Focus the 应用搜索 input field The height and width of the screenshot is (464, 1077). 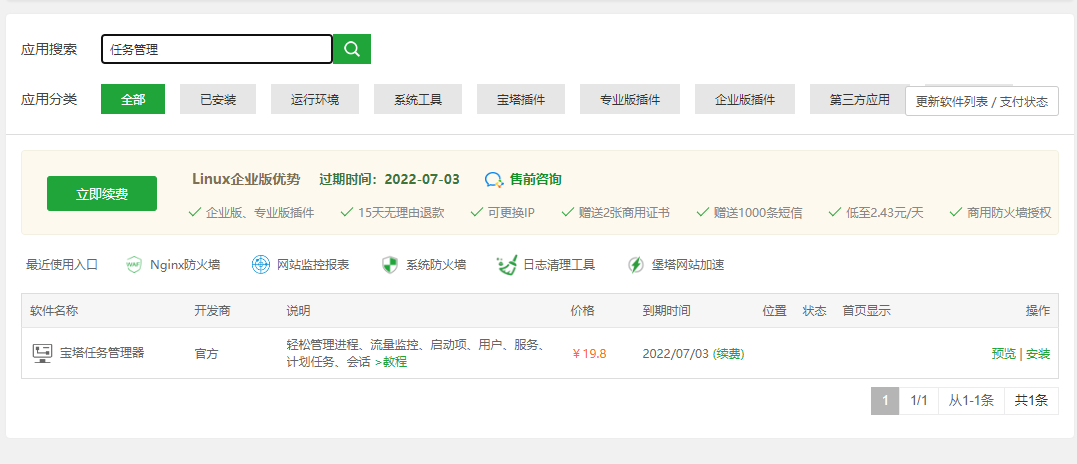217,49
